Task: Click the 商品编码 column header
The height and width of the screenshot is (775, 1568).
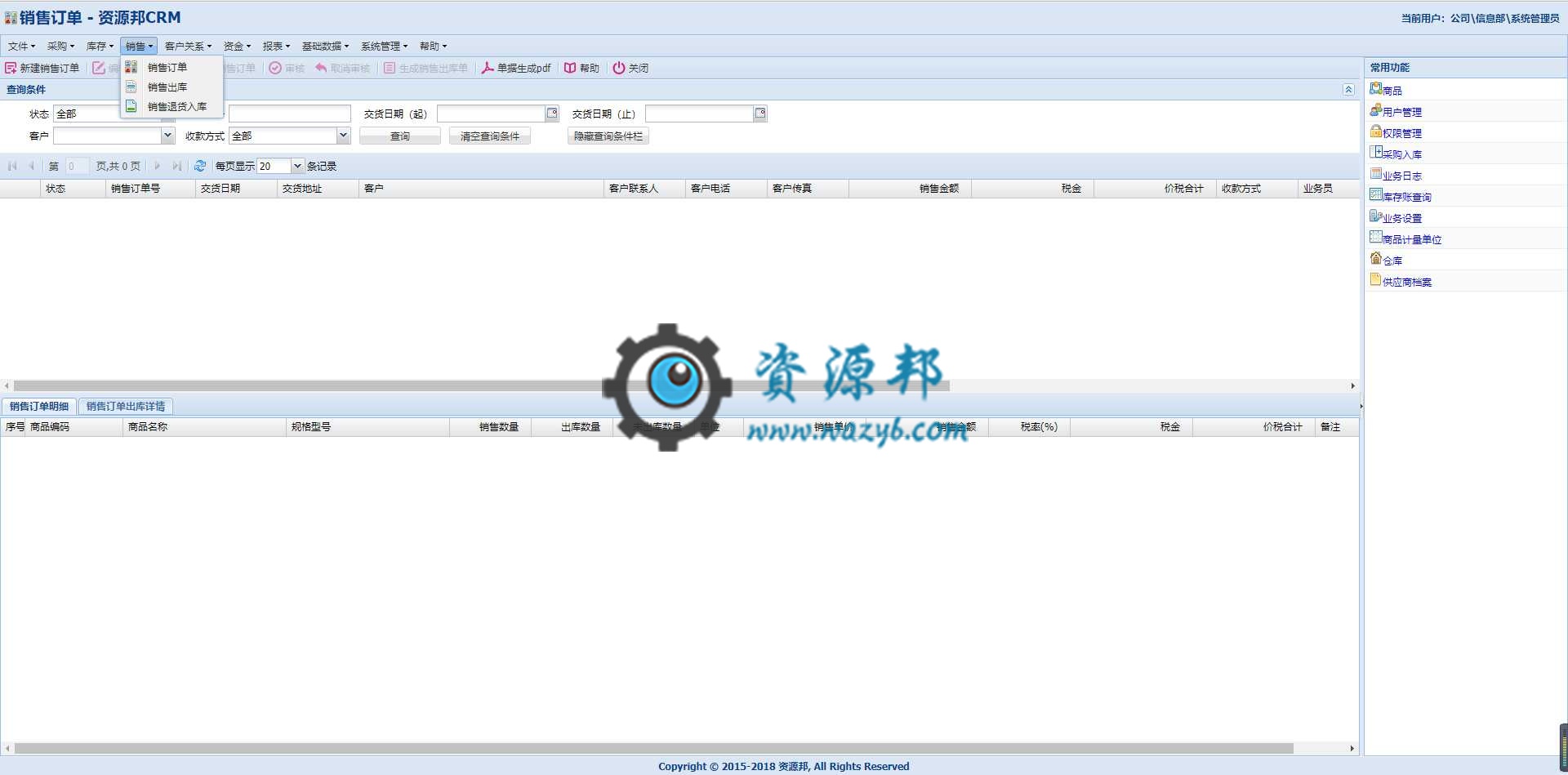Action: (73, 427)
